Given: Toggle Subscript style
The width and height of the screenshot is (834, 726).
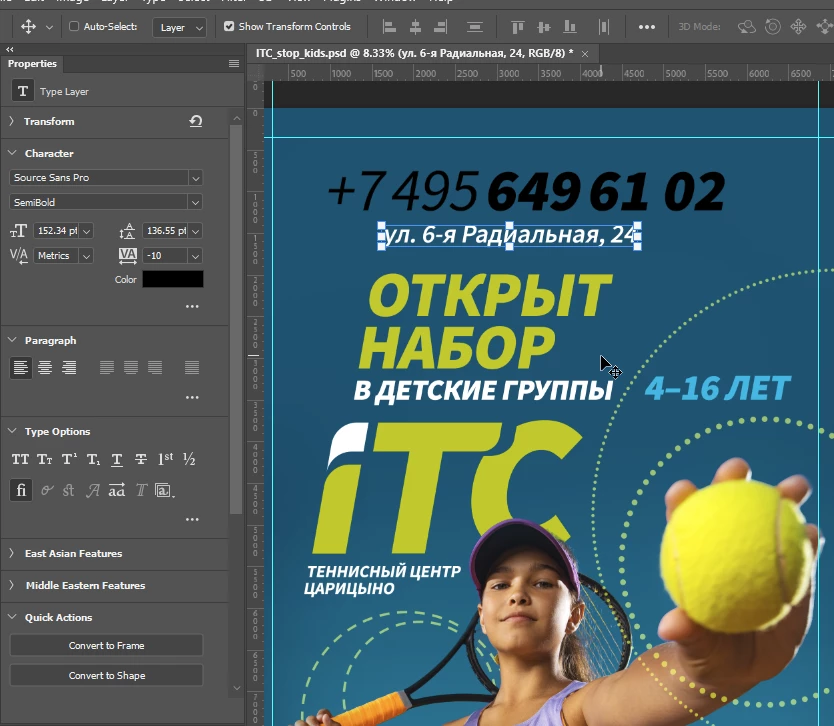Looking at the screenshot, I should (x=93, y=459).
